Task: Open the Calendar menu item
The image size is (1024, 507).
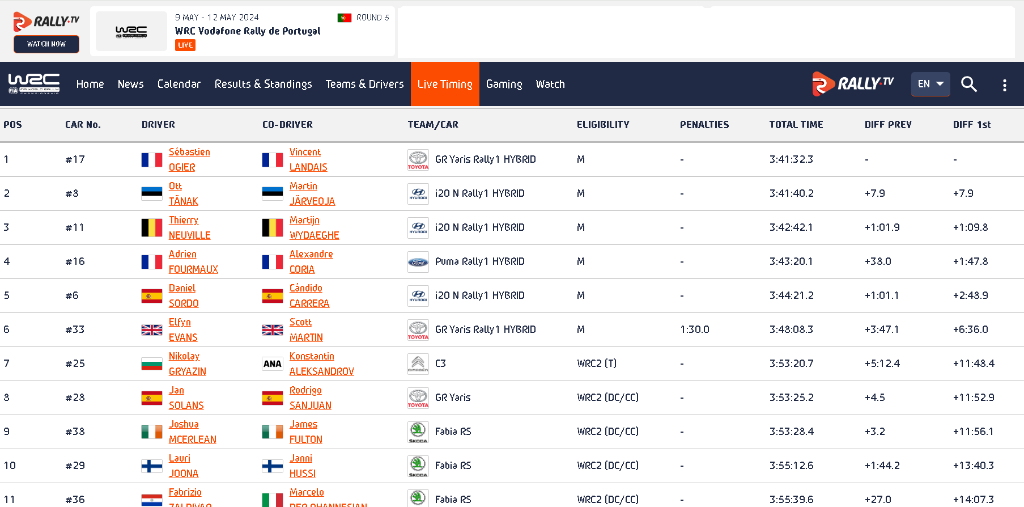Action: (x=179, y=84)
